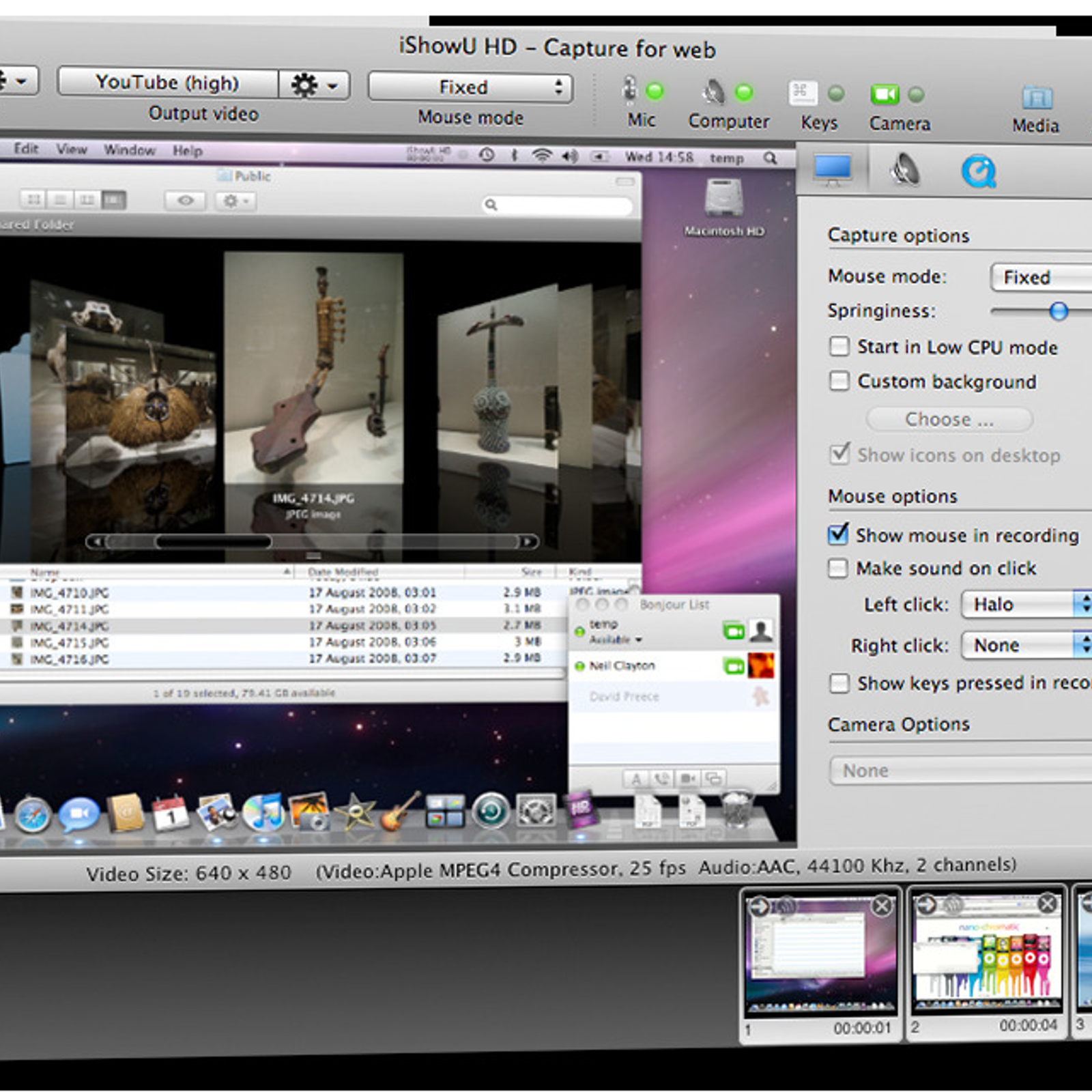Select IMG_4714.JPG row in file list
The image size is (1092, 1092).
point(283,626)
